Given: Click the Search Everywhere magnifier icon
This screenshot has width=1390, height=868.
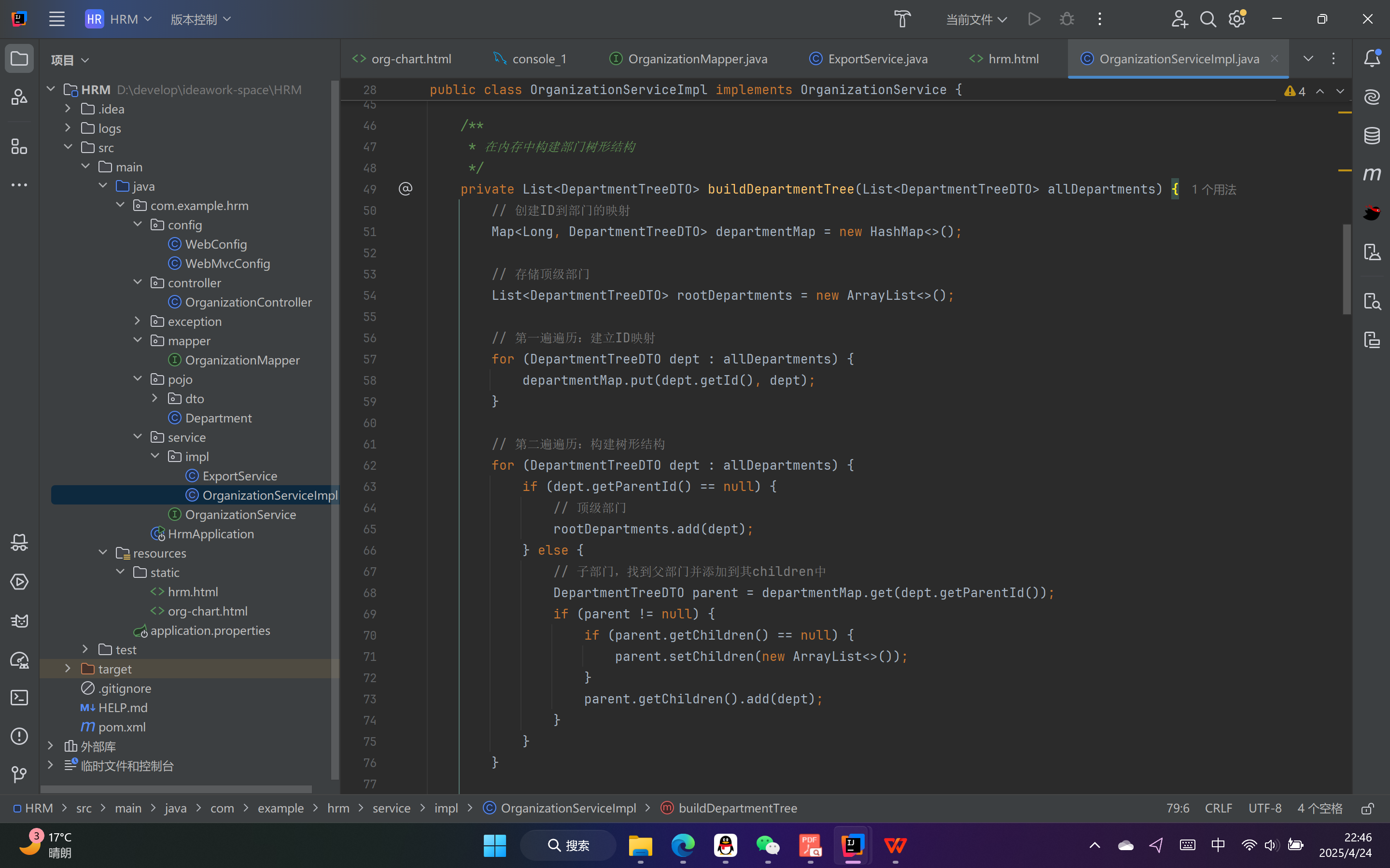Looking at the screenshot, I should [x=1207, y=19].
